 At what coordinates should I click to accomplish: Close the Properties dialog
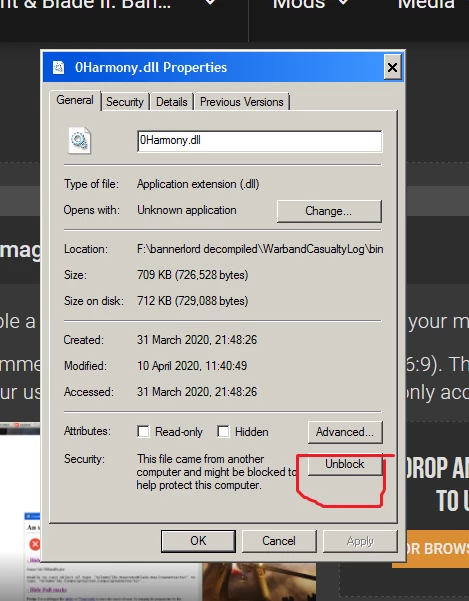pyautogui.click(x=392, y=67)
